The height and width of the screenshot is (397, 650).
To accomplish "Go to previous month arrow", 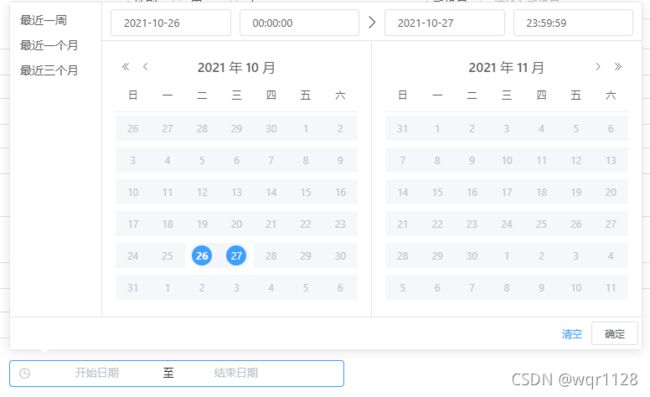I will [145, 67].
